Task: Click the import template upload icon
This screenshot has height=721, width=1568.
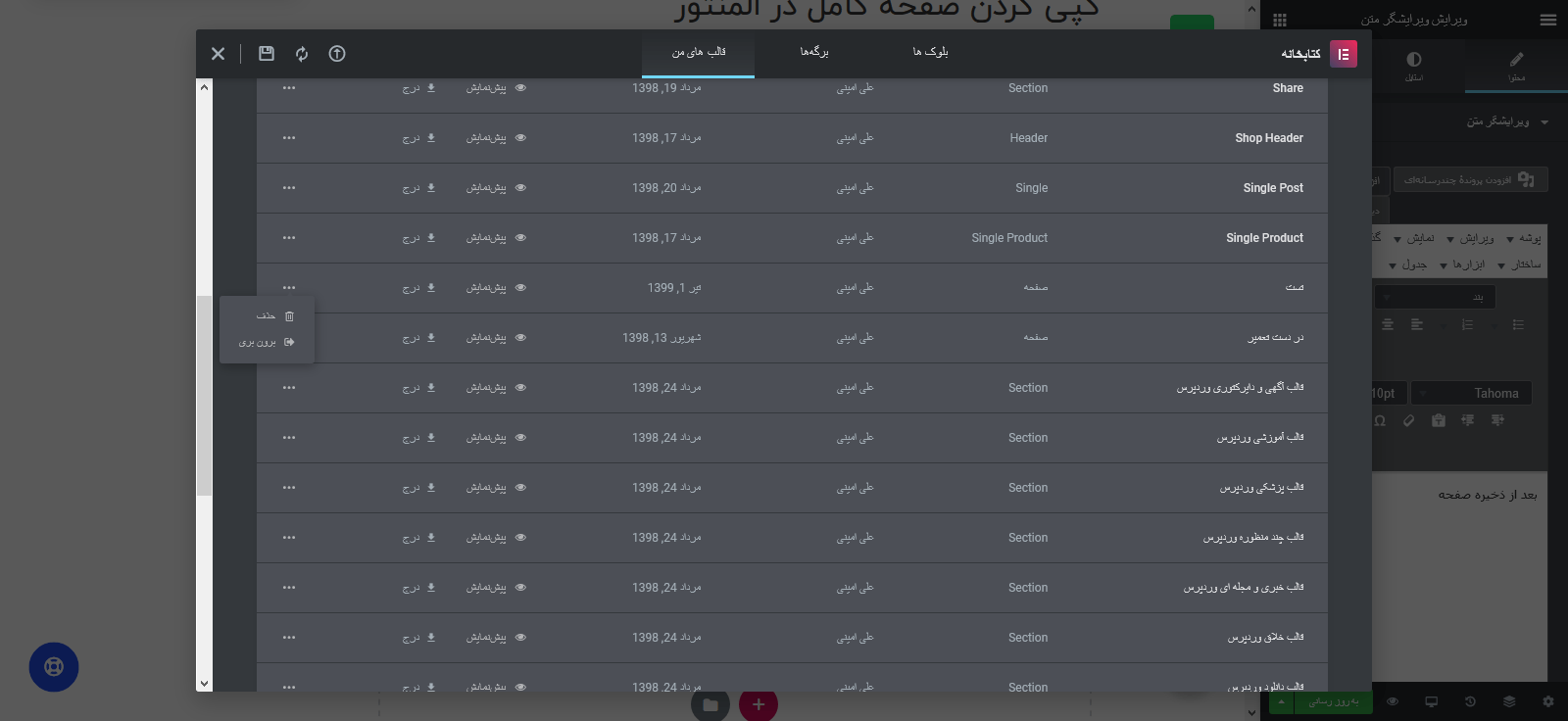Action: tap(337, 54)
